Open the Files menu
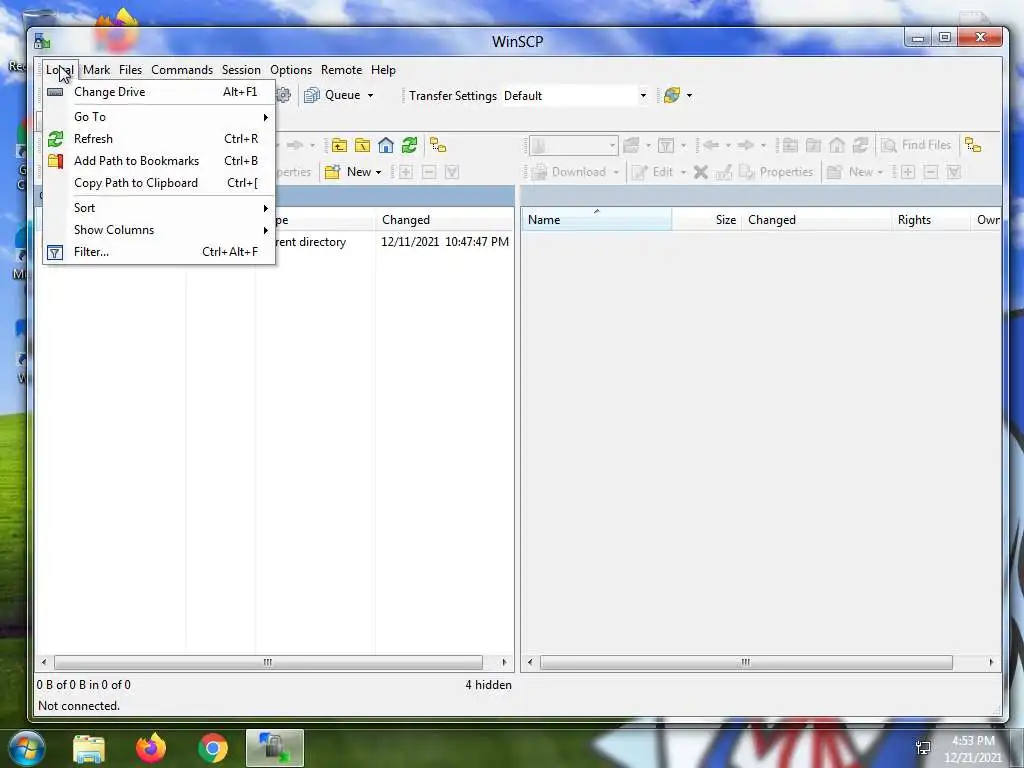 point(130,70)
